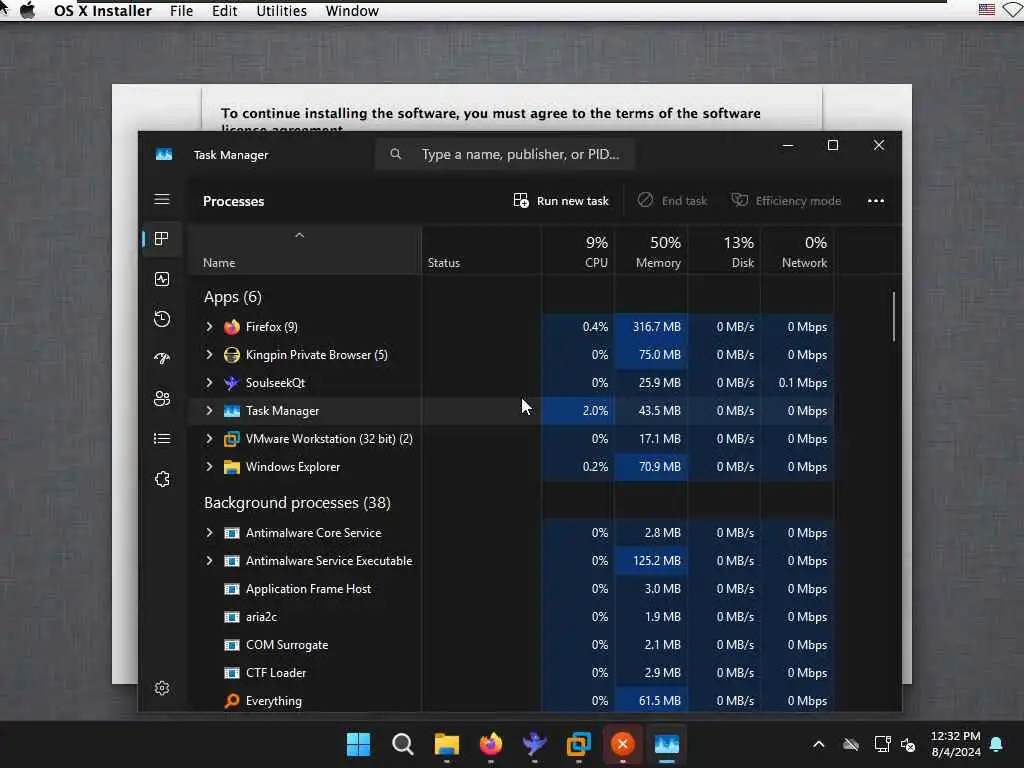The width and height of the screenshot is (1024, 768).
Task: Sort by the Network column header
Action: (797, 251)
